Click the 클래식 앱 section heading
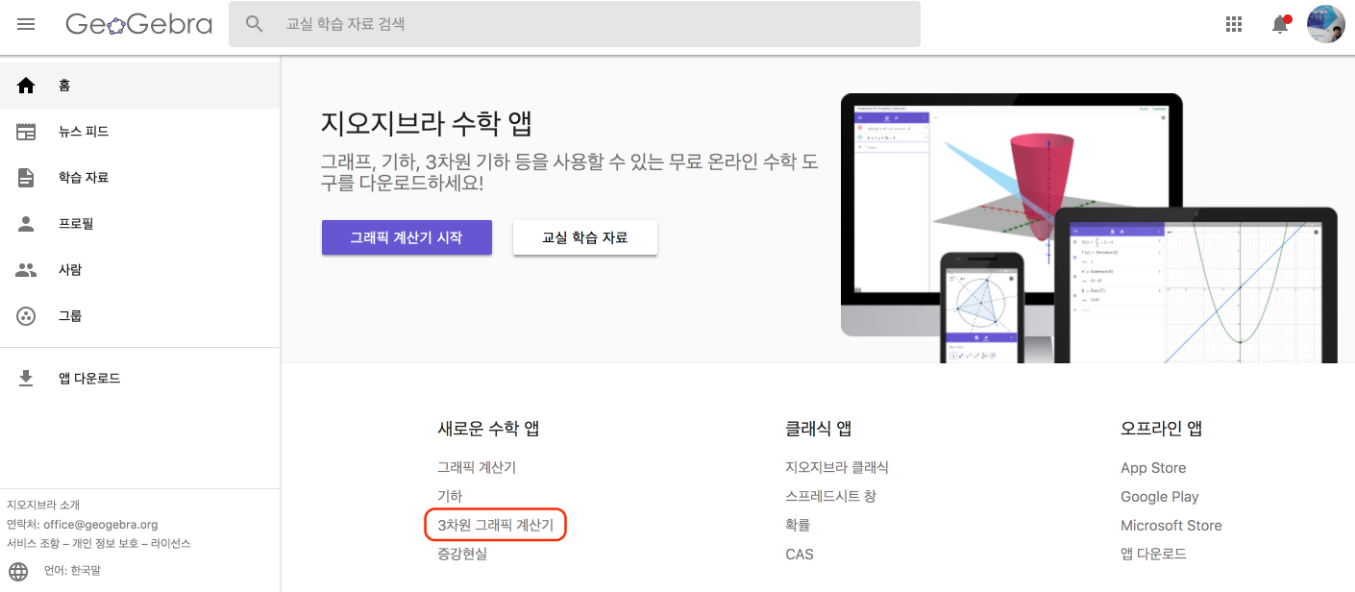 click(x=819, y=429)
